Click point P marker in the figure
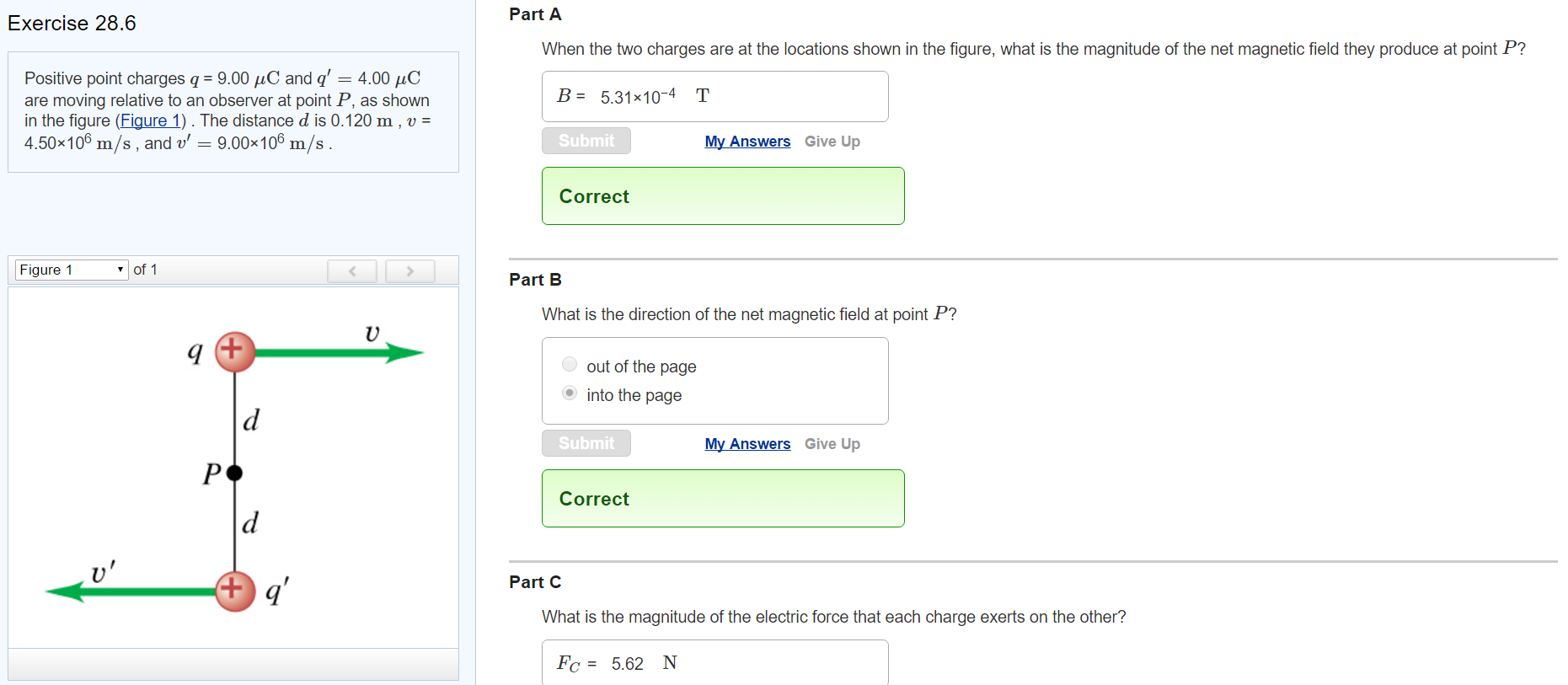Image resolution: width=1568 pixels, height=685 pixels. pos(233,473)
